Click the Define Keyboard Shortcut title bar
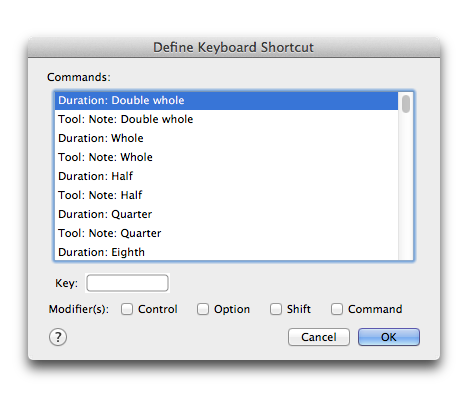 click(234, 47)
